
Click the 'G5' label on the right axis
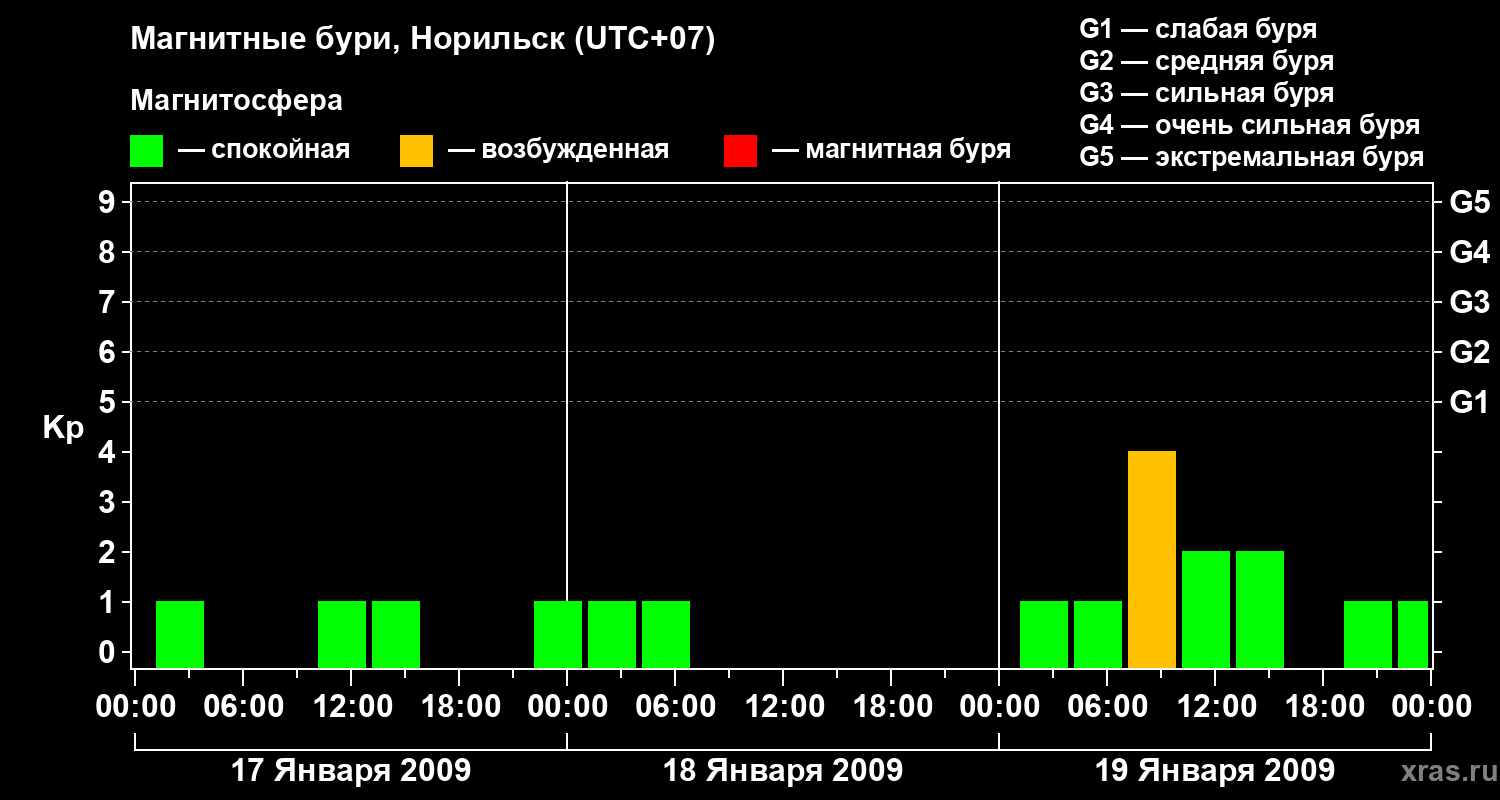1469,203
